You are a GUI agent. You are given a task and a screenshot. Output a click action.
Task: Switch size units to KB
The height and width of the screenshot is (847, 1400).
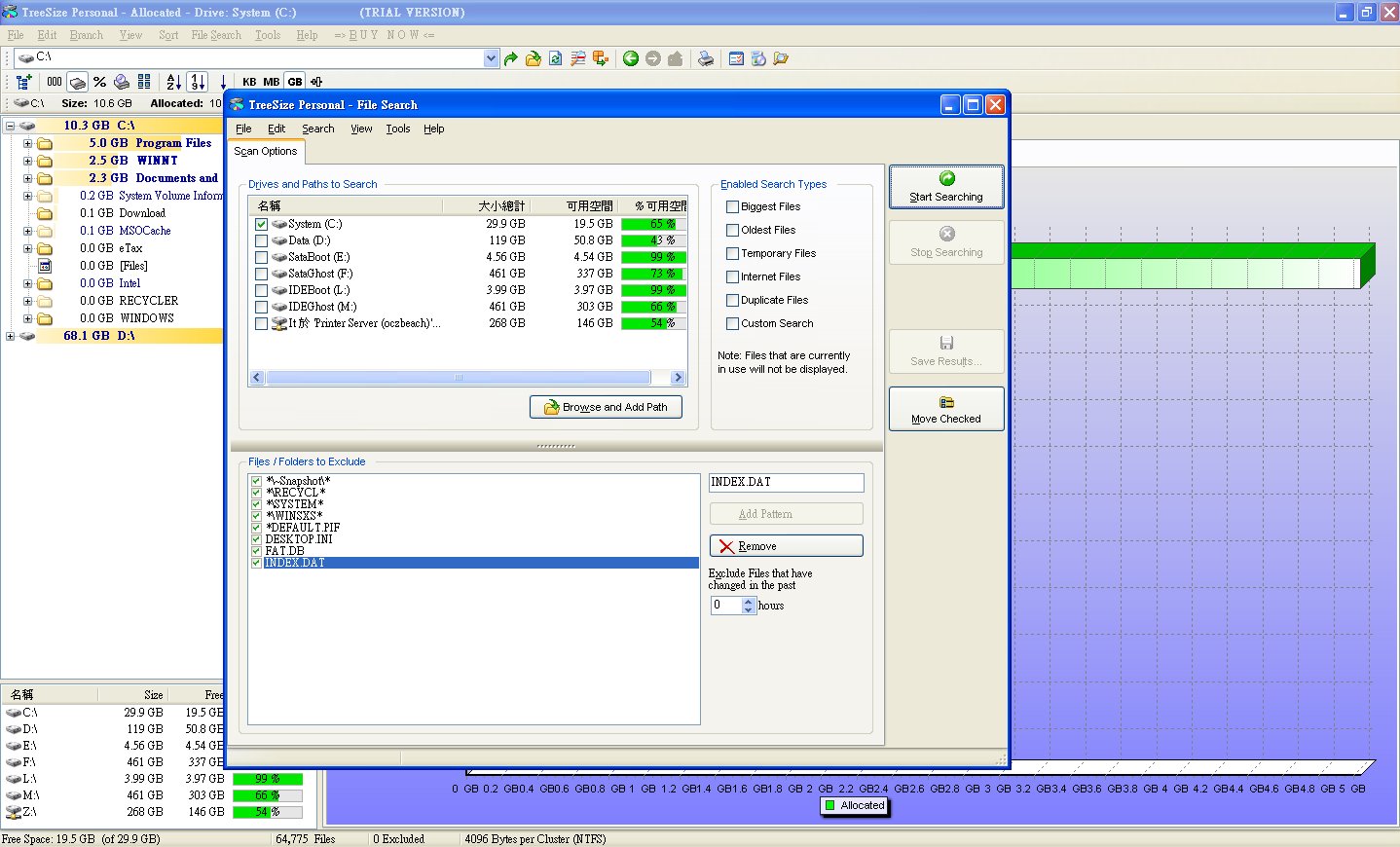(x=249, y=82)
